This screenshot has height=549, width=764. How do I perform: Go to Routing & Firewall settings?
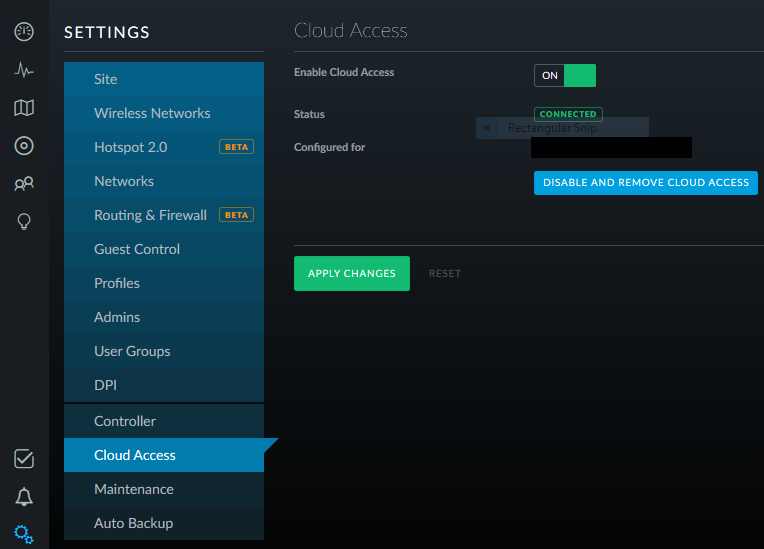pos(150,215)
